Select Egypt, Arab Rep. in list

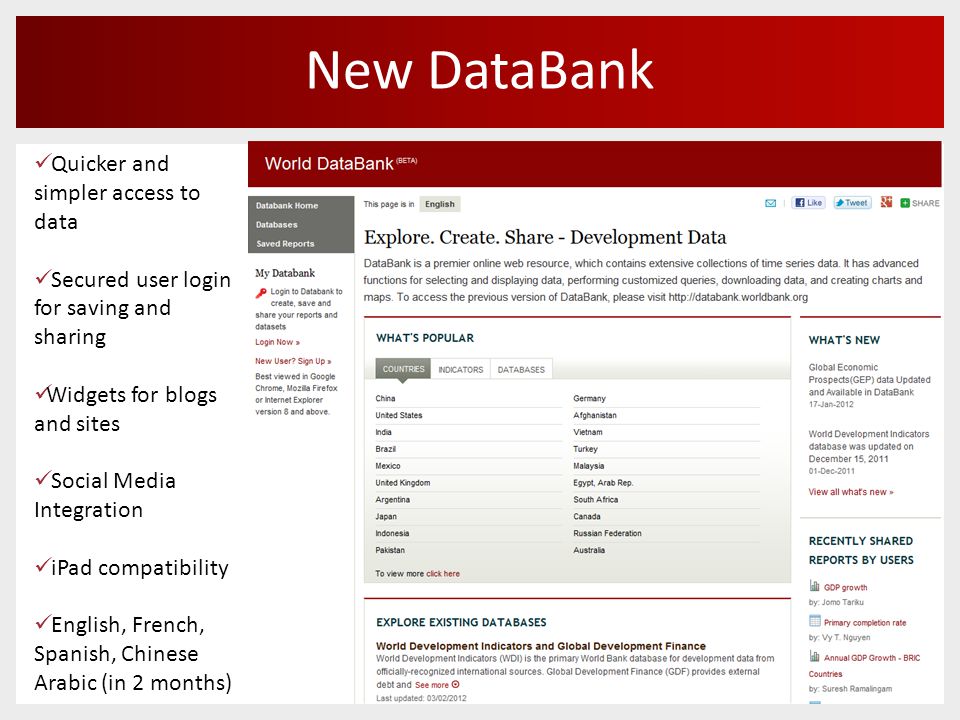(x=603, y=482)
